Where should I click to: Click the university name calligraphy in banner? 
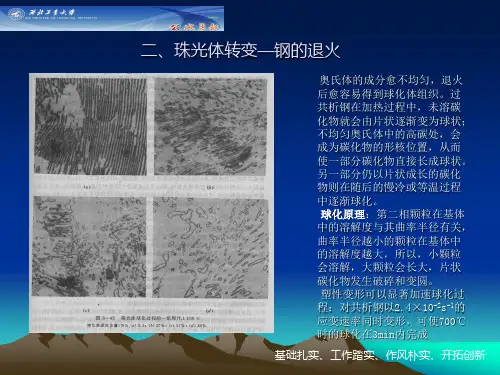click(52, 12)
